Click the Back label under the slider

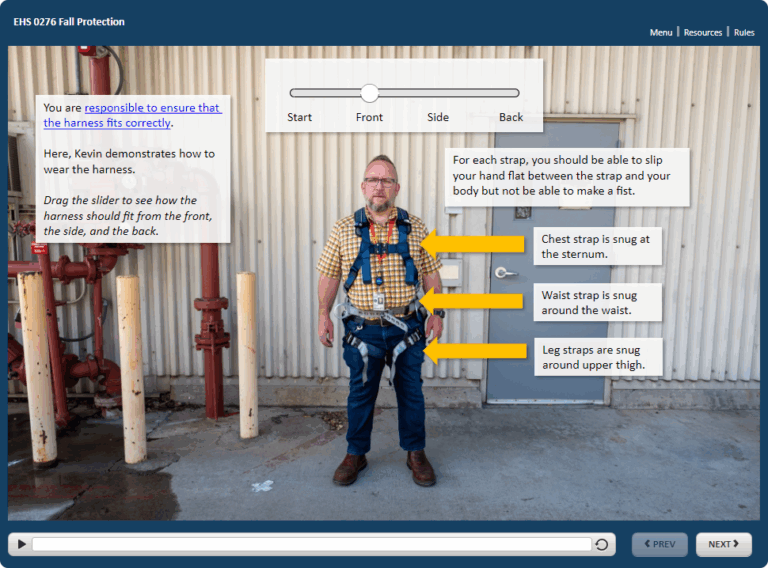511,117
